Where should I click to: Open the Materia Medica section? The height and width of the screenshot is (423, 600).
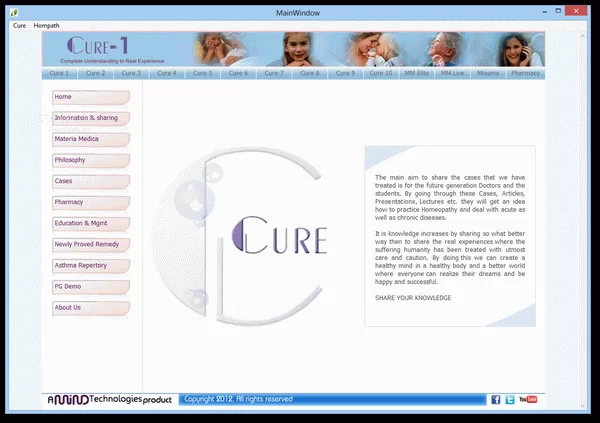point(90,139)
